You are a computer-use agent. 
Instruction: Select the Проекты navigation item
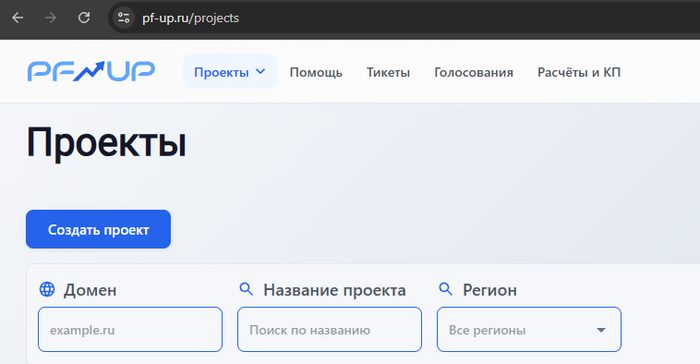230,71
